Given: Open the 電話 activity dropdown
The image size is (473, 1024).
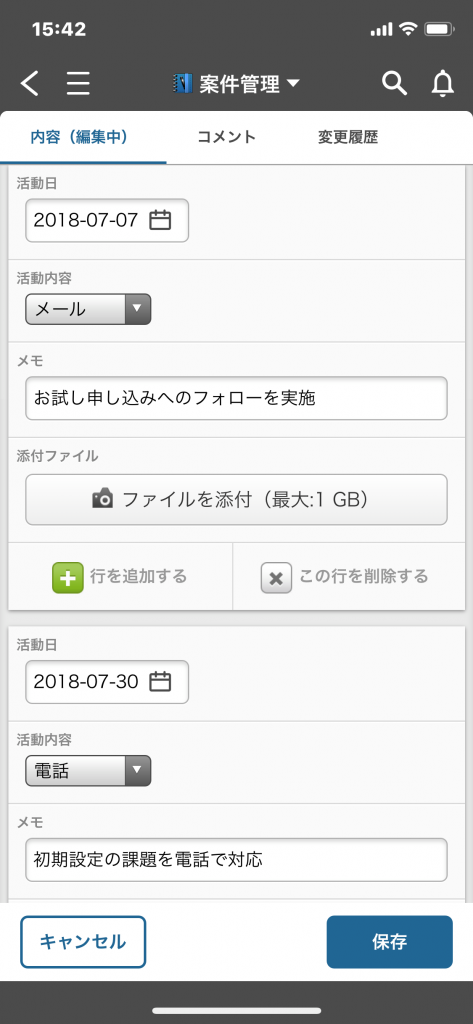Looking at the screenshot, I should coord(88,771).
